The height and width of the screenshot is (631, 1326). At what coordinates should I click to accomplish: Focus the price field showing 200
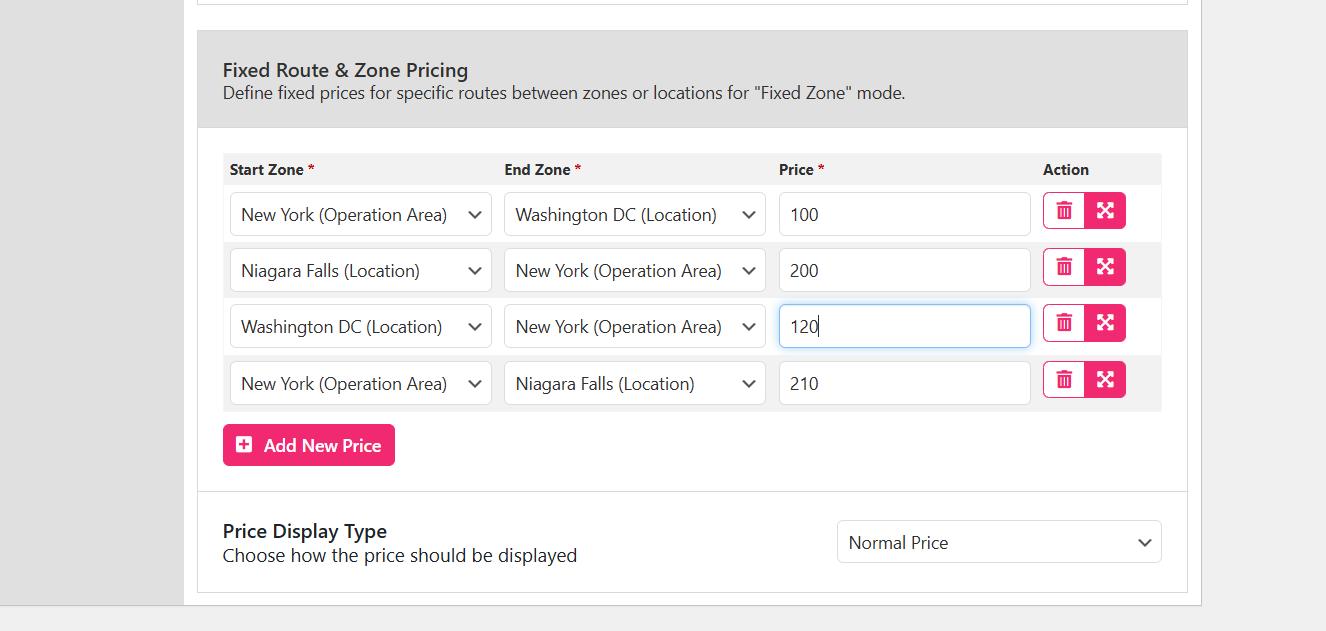[904, 270]
